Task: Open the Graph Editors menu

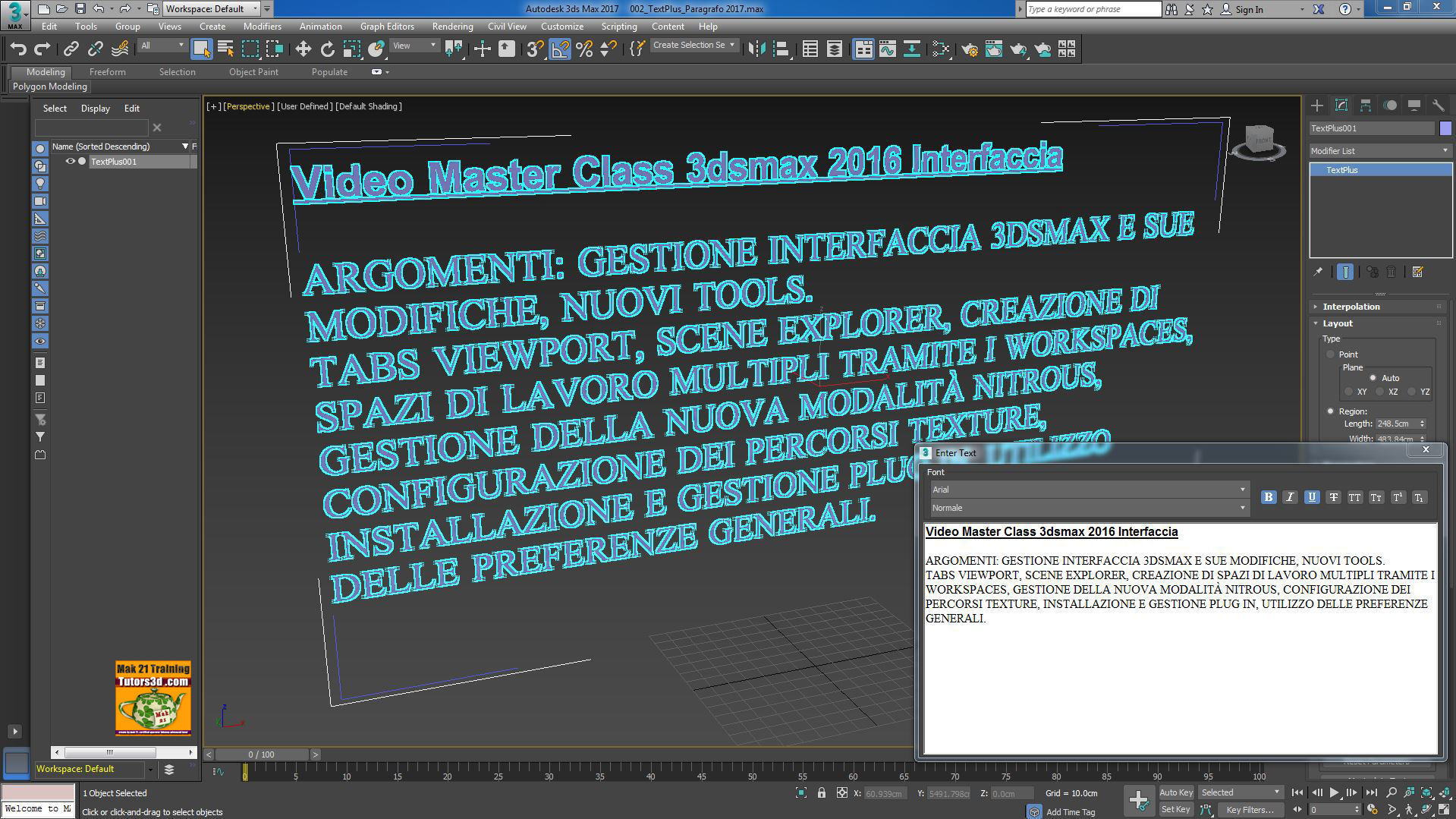Action: 387,27
